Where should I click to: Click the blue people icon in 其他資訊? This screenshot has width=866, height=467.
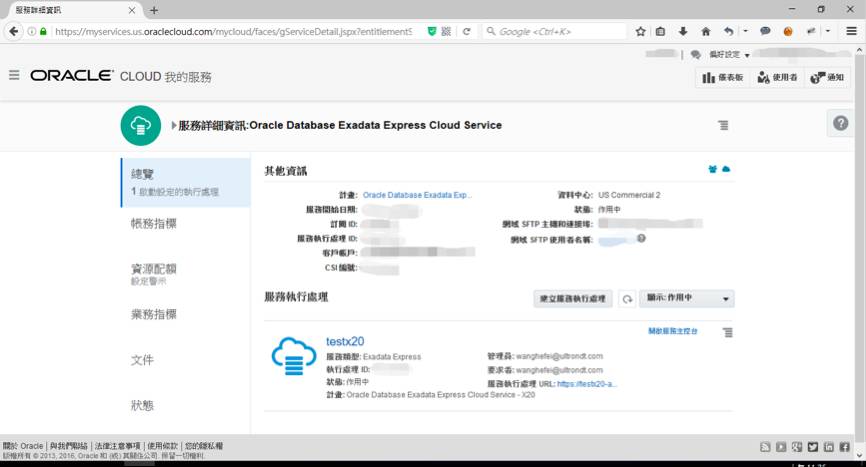click(712, 169)
